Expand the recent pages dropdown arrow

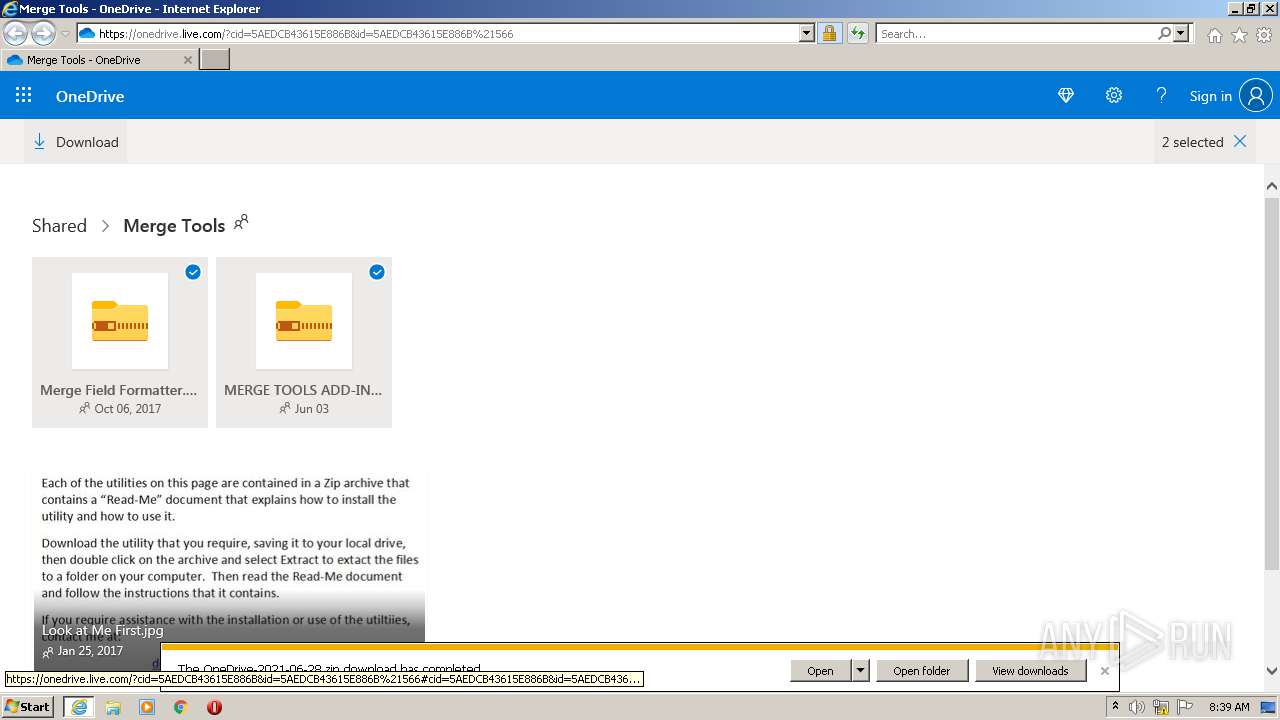(65, 34)
